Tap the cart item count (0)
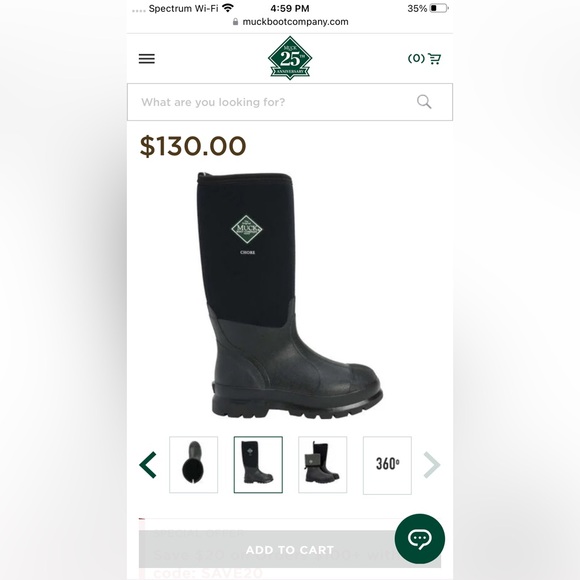Viewport: 580px width, 580px height. click(416, 58)
